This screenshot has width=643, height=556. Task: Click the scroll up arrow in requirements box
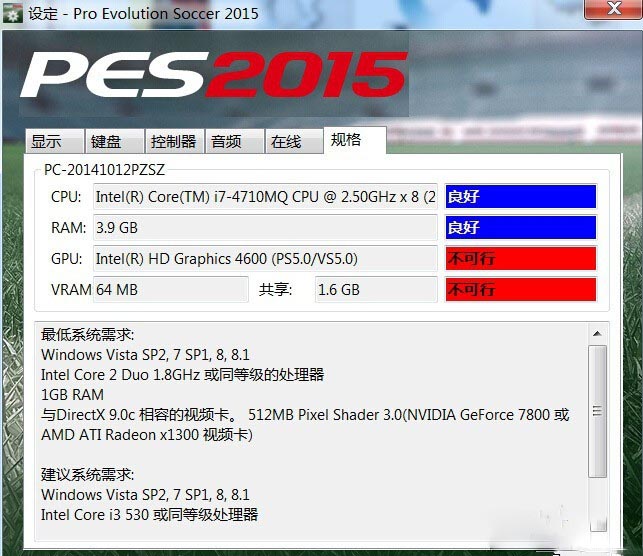(x=597, y=334)
